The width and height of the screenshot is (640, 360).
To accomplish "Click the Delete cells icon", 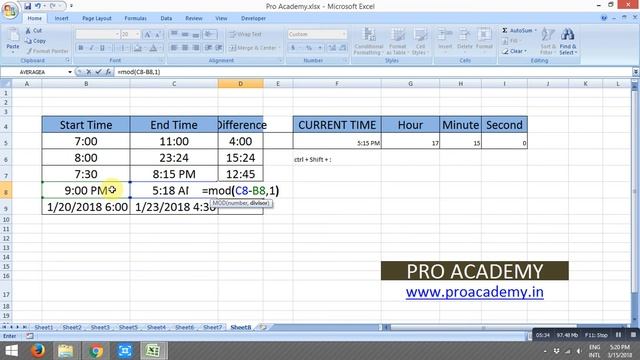I will point(464,35).
